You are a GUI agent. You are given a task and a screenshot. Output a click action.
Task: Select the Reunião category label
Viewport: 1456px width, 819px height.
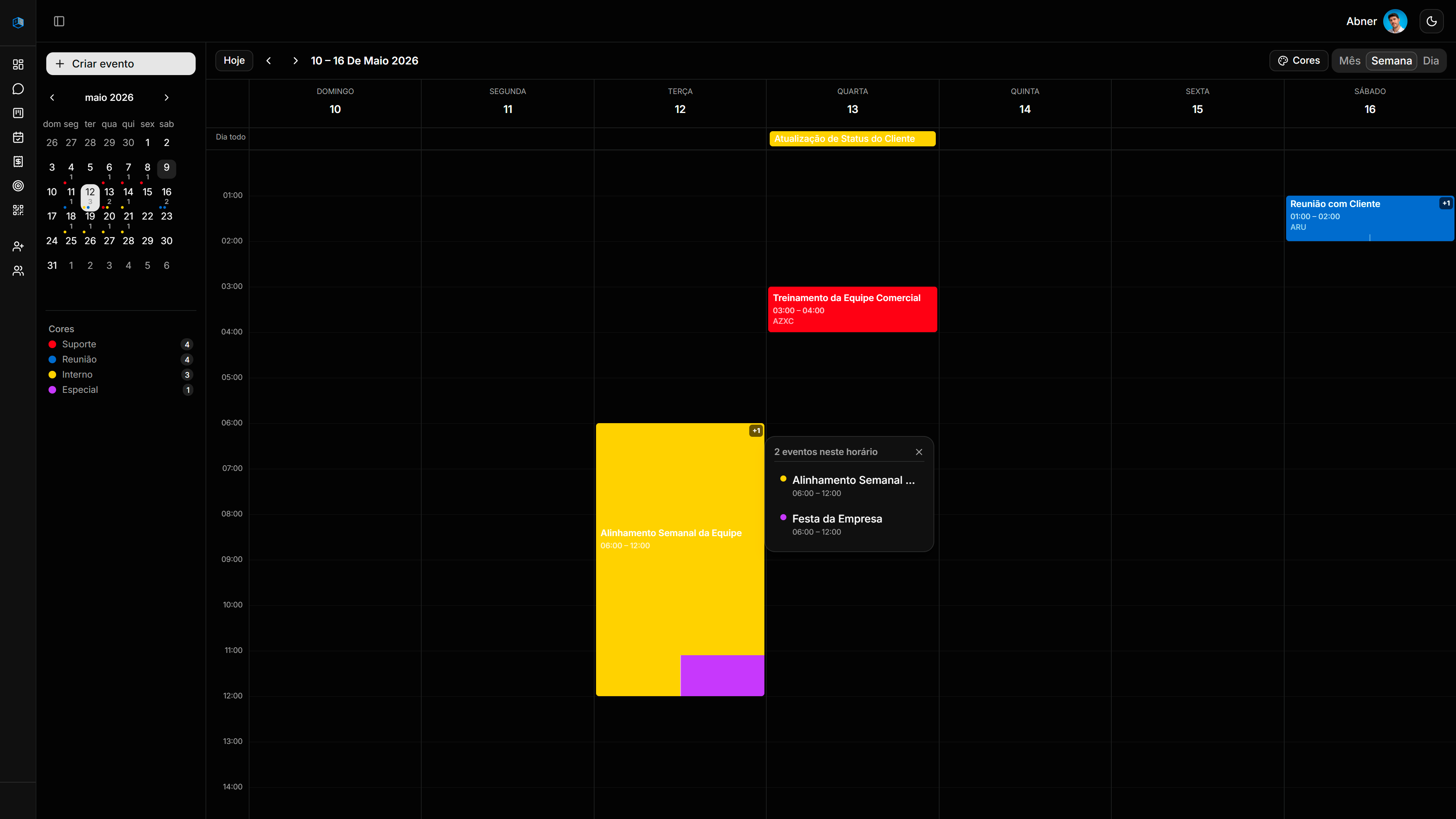pos(79,359)
